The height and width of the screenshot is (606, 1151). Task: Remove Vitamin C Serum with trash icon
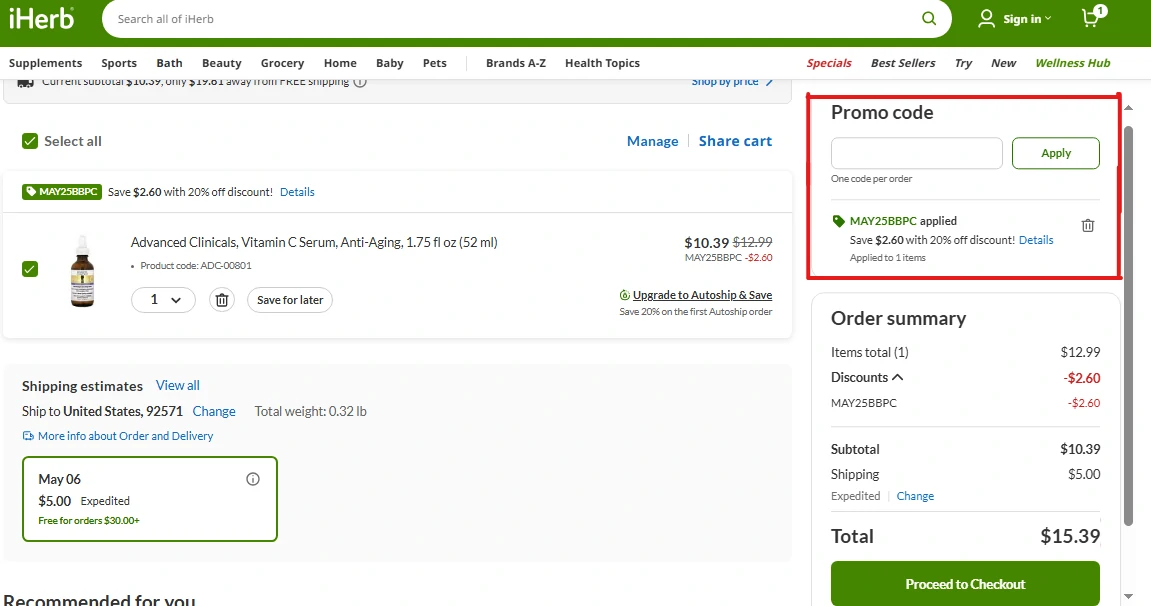222,300
